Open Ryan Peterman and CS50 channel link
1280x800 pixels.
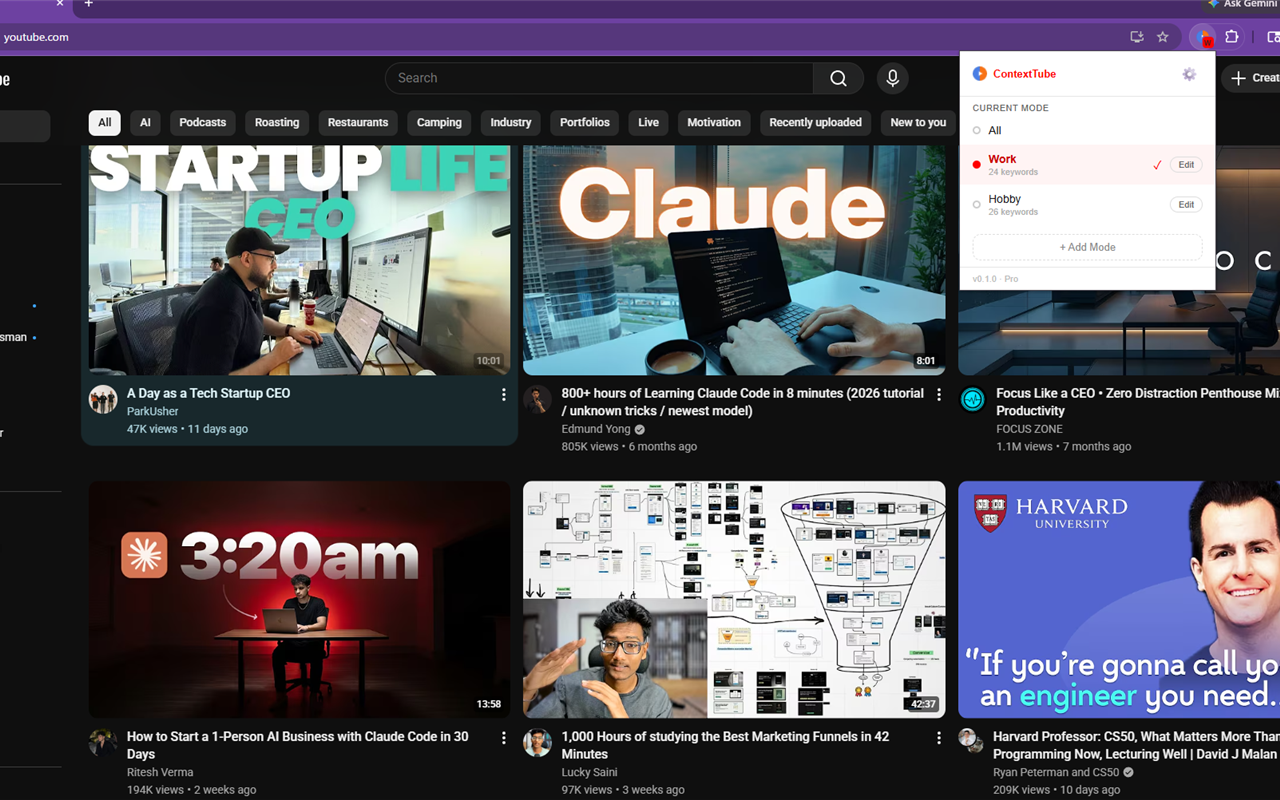click(1056, 772)
